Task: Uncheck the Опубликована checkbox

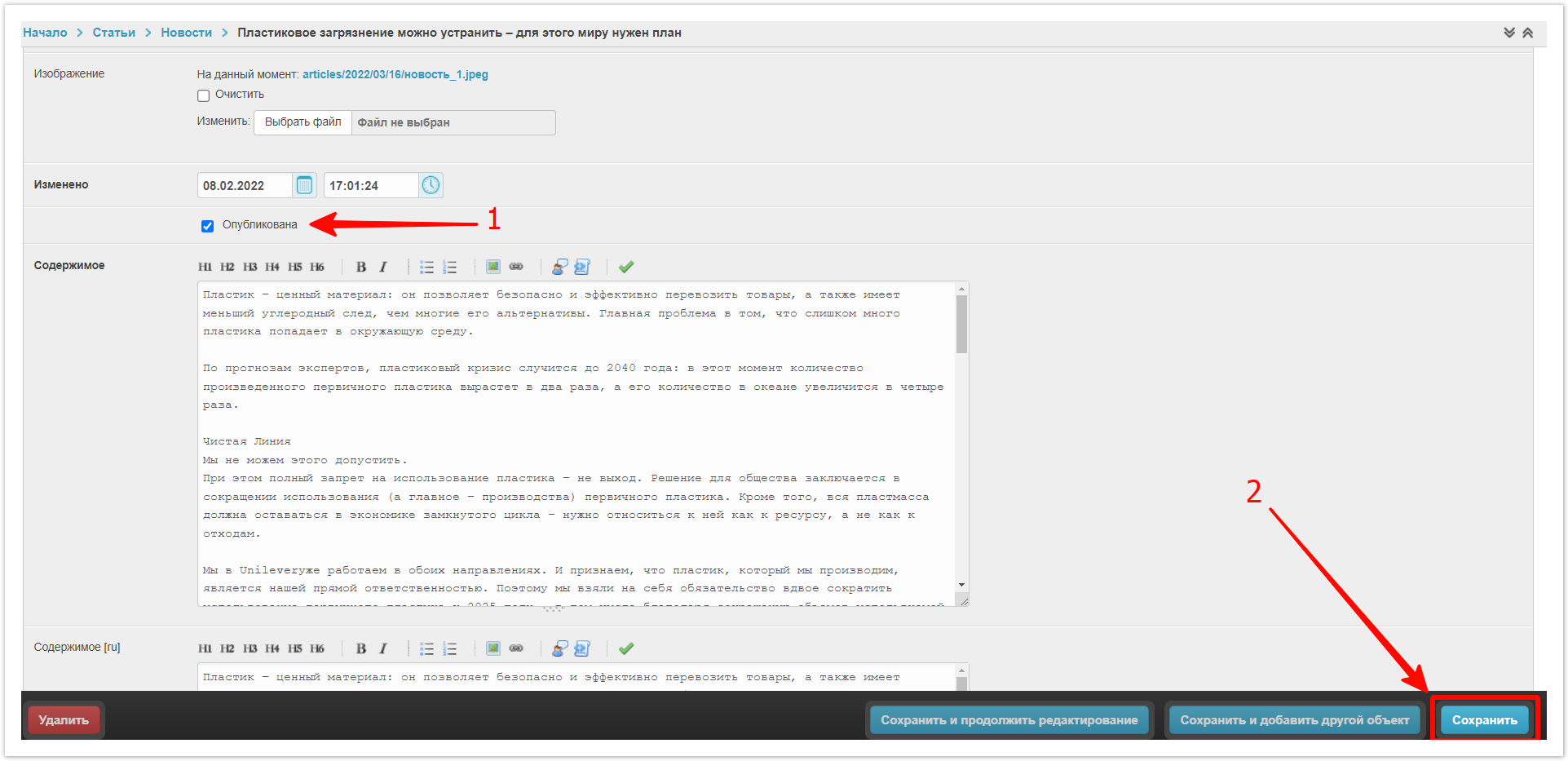Action: pos(208,226)
